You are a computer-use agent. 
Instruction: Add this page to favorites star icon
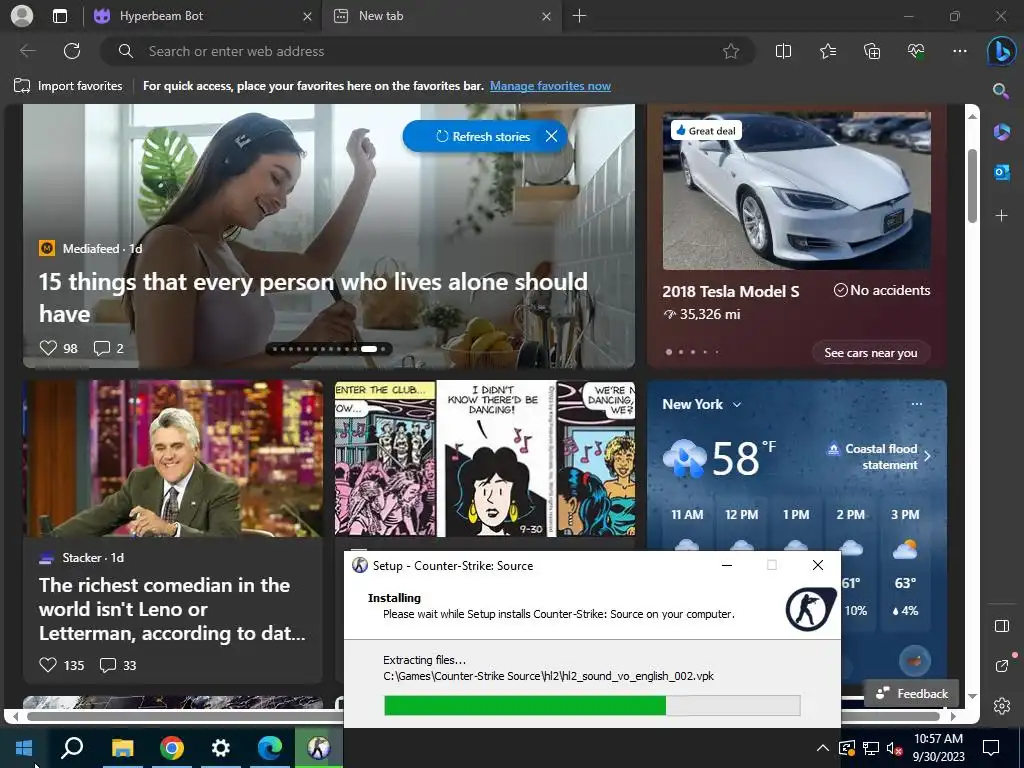pos(731,51)
